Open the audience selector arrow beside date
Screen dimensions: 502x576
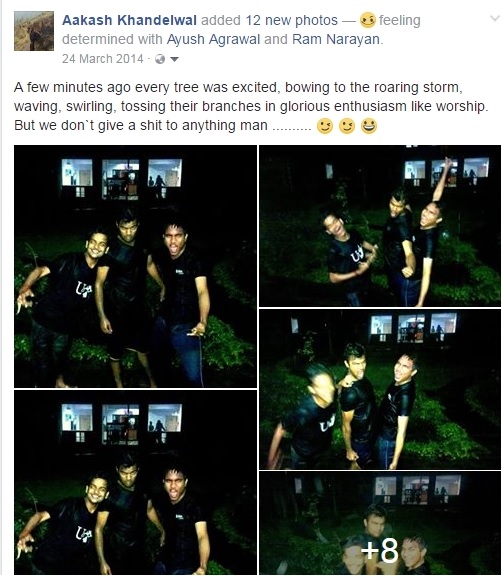point(175,59)
